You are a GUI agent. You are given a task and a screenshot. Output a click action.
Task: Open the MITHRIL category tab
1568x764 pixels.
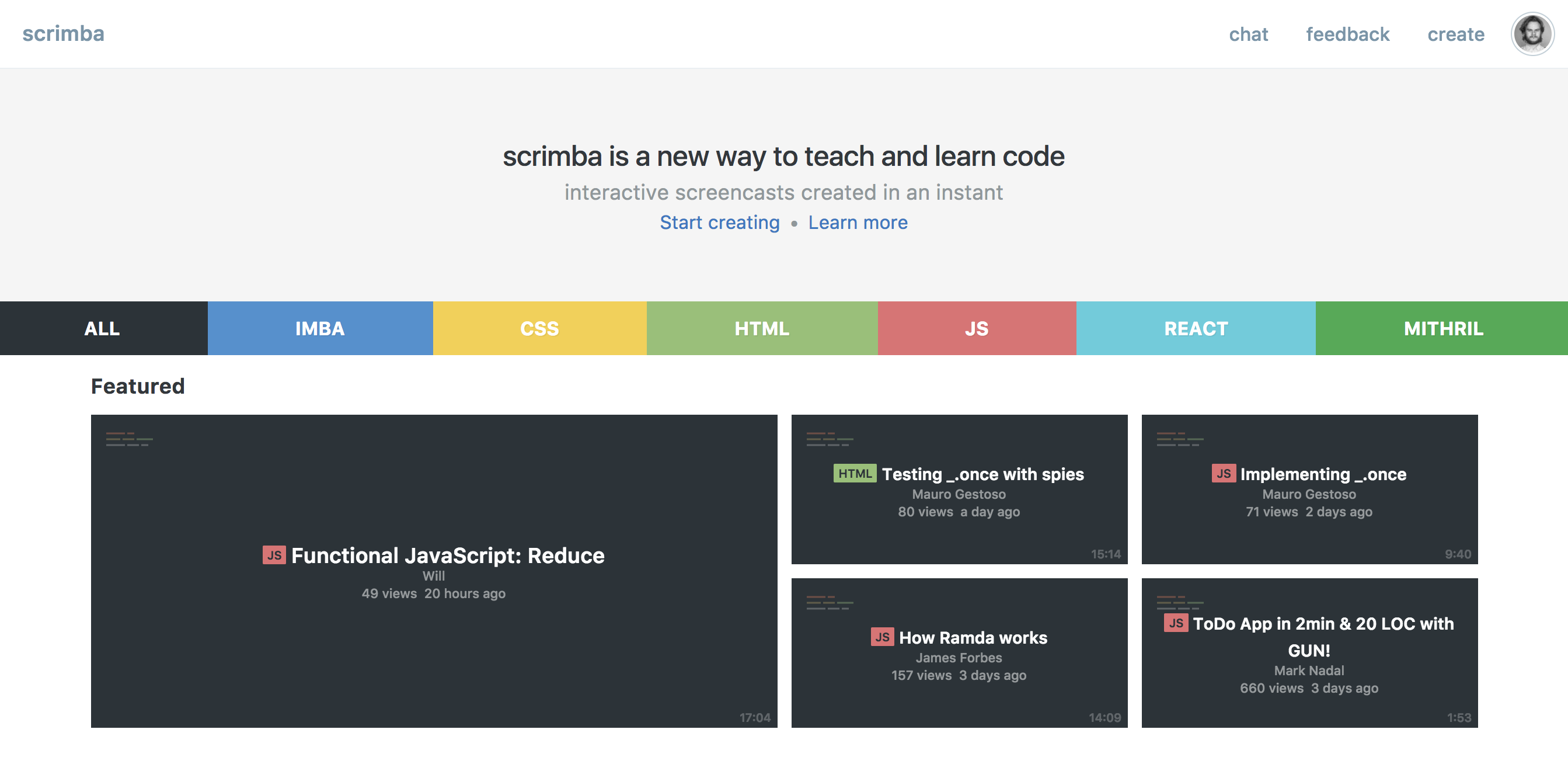(x=1442, y=328)
